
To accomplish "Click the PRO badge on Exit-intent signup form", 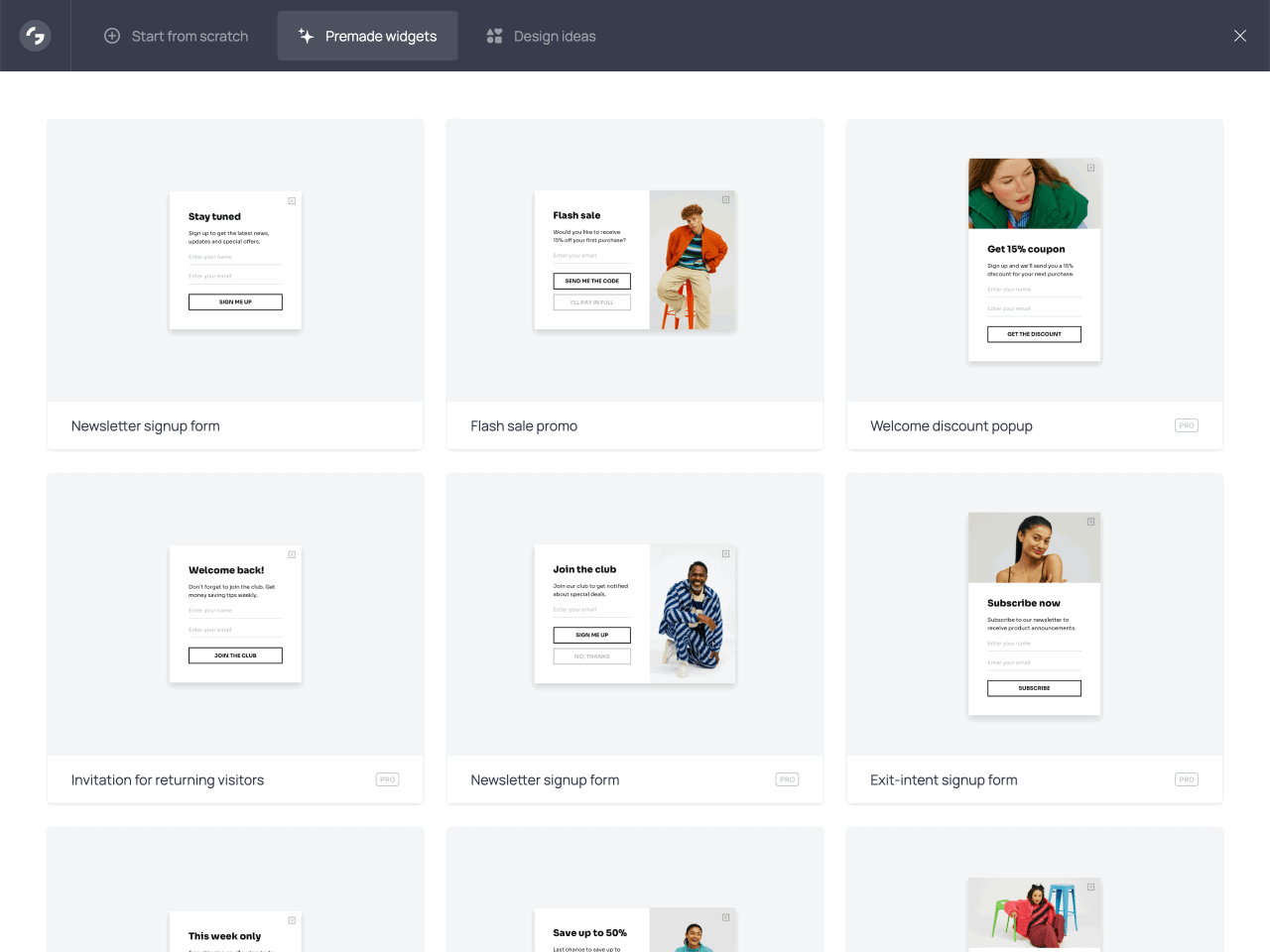I will [1186, 779].
